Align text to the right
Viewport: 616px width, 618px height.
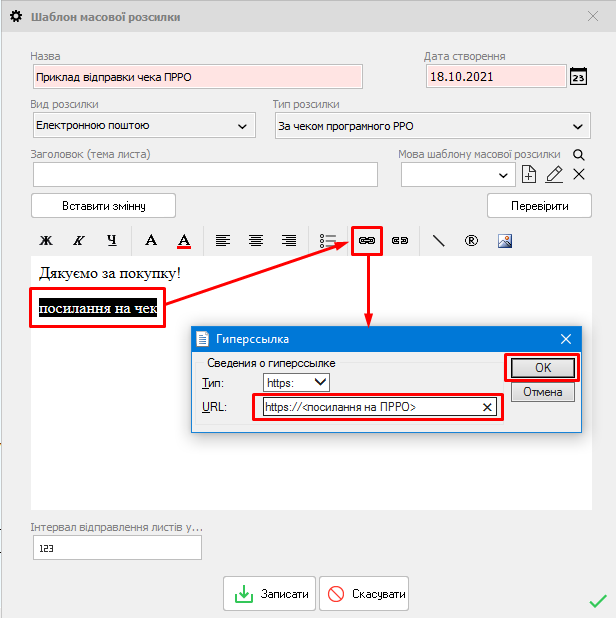289,240
